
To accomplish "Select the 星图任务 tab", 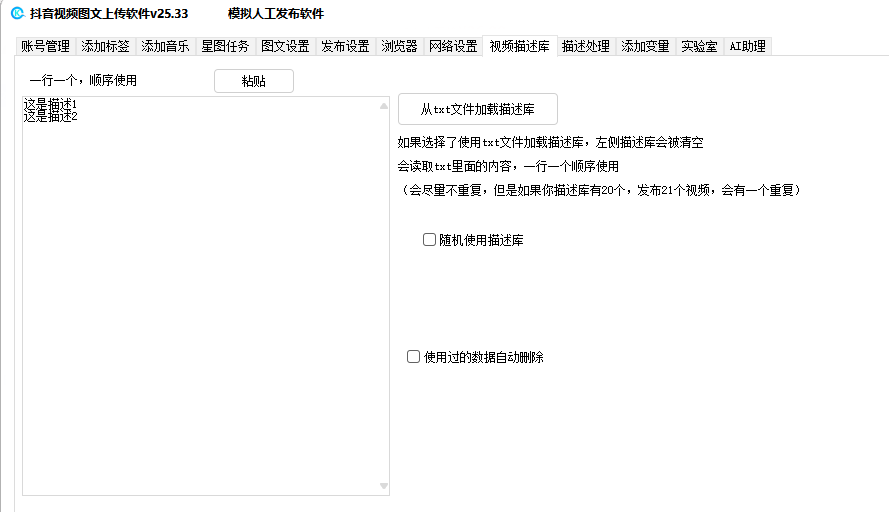I will point(226,46).
